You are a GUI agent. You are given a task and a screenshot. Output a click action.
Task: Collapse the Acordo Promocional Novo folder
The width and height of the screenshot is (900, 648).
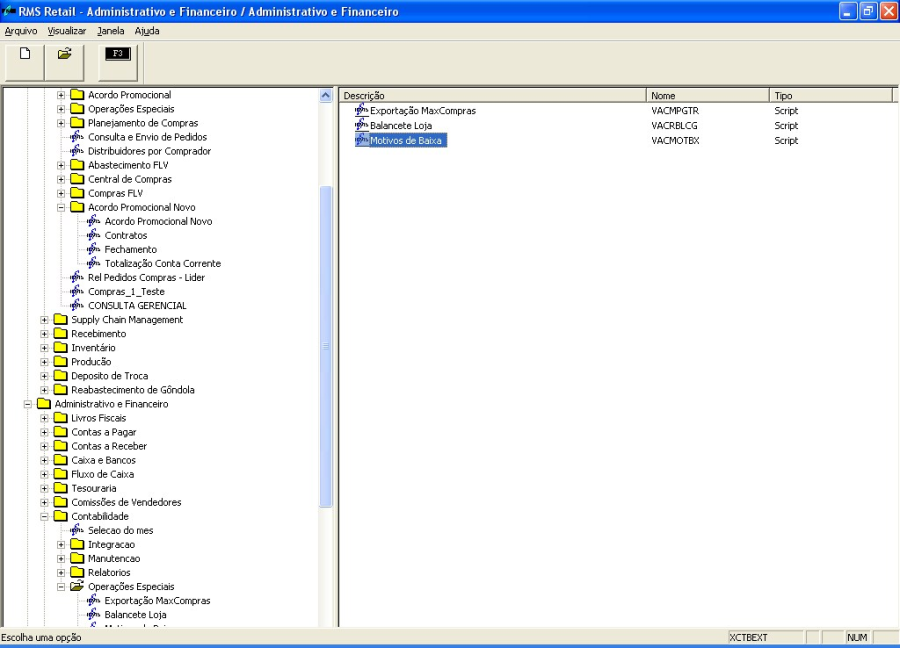point(61,207)
